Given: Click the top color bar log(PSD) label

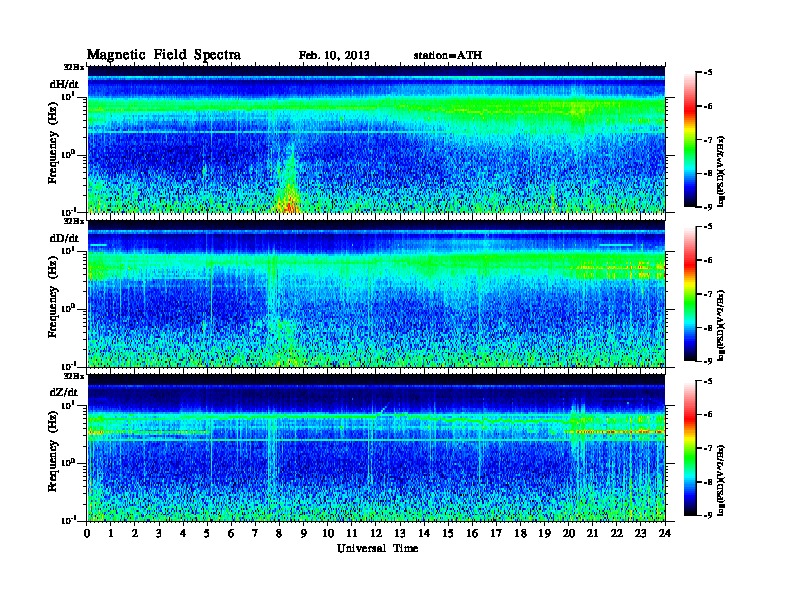Looking at the screenshot, I should pyautogui.click(x=721, y=171).
